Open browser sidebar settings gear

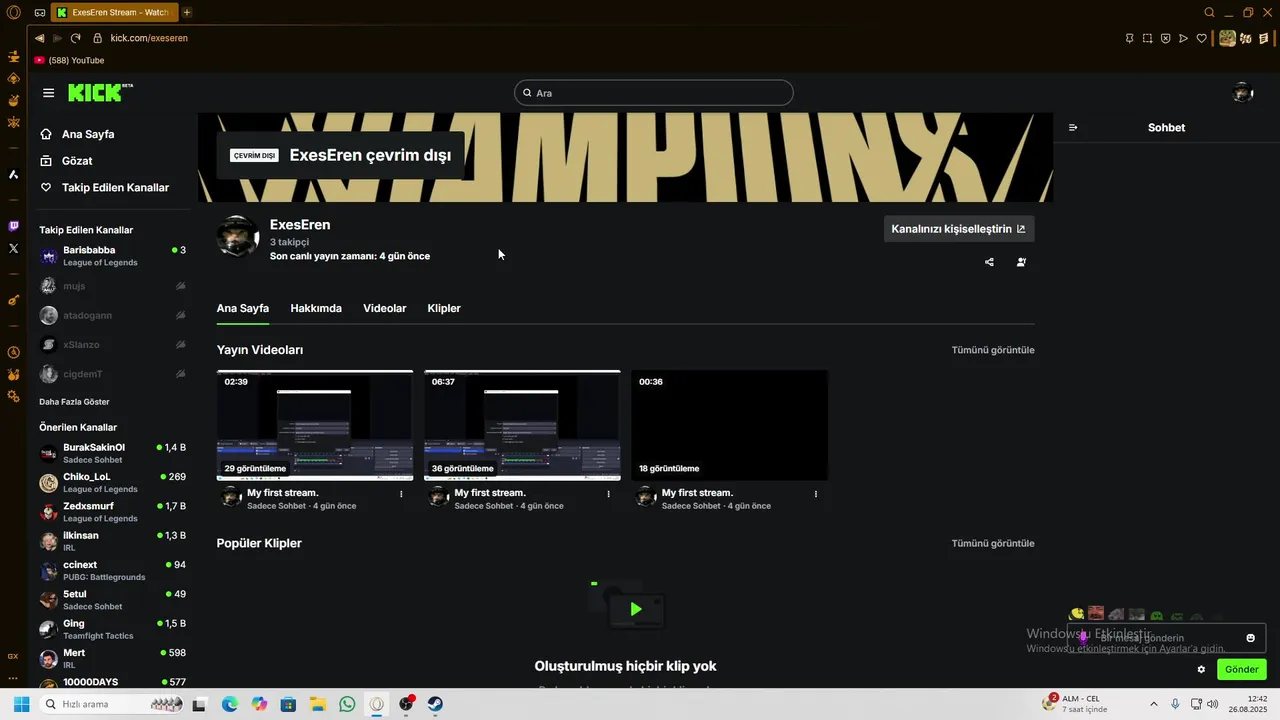(13, 397)
